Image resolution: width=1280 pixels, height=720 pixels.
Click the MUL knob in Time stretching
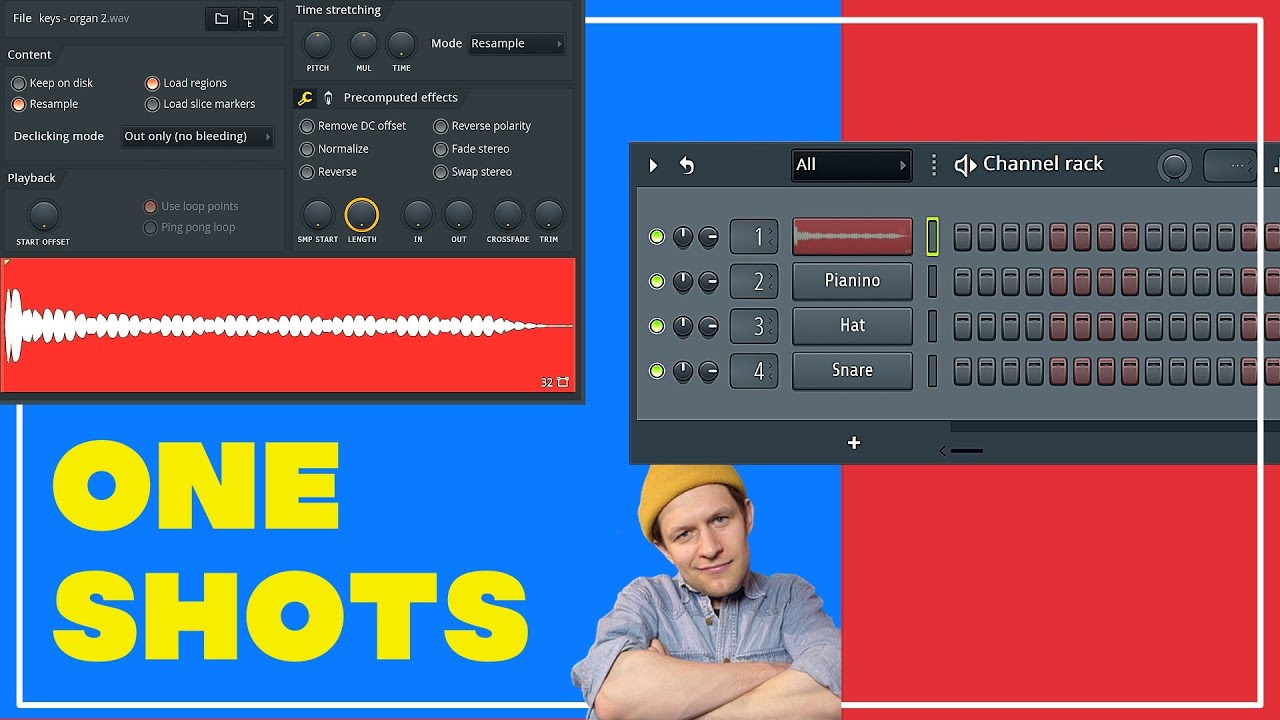pos(364,45)
